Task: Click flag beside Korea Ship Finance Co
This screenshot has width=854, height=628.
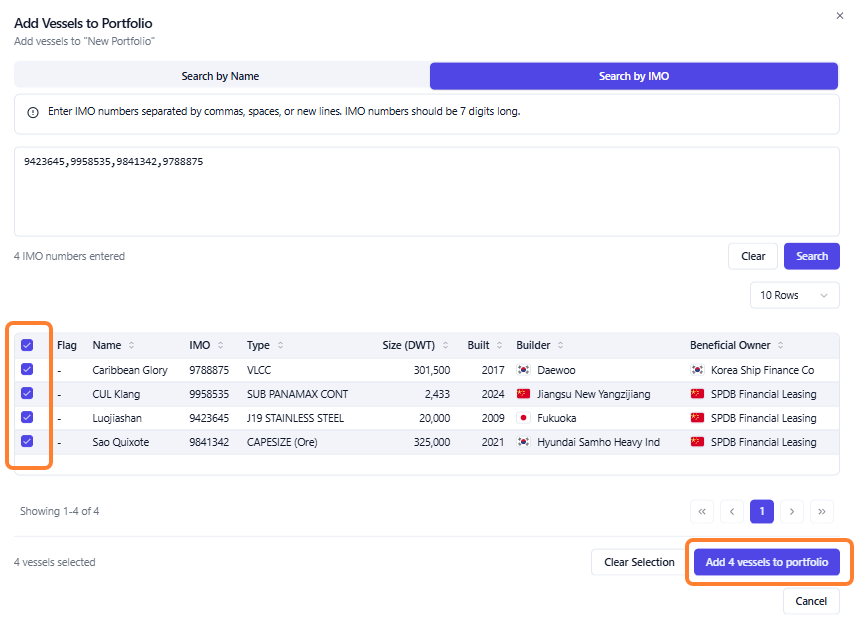Action: [697, 370]
